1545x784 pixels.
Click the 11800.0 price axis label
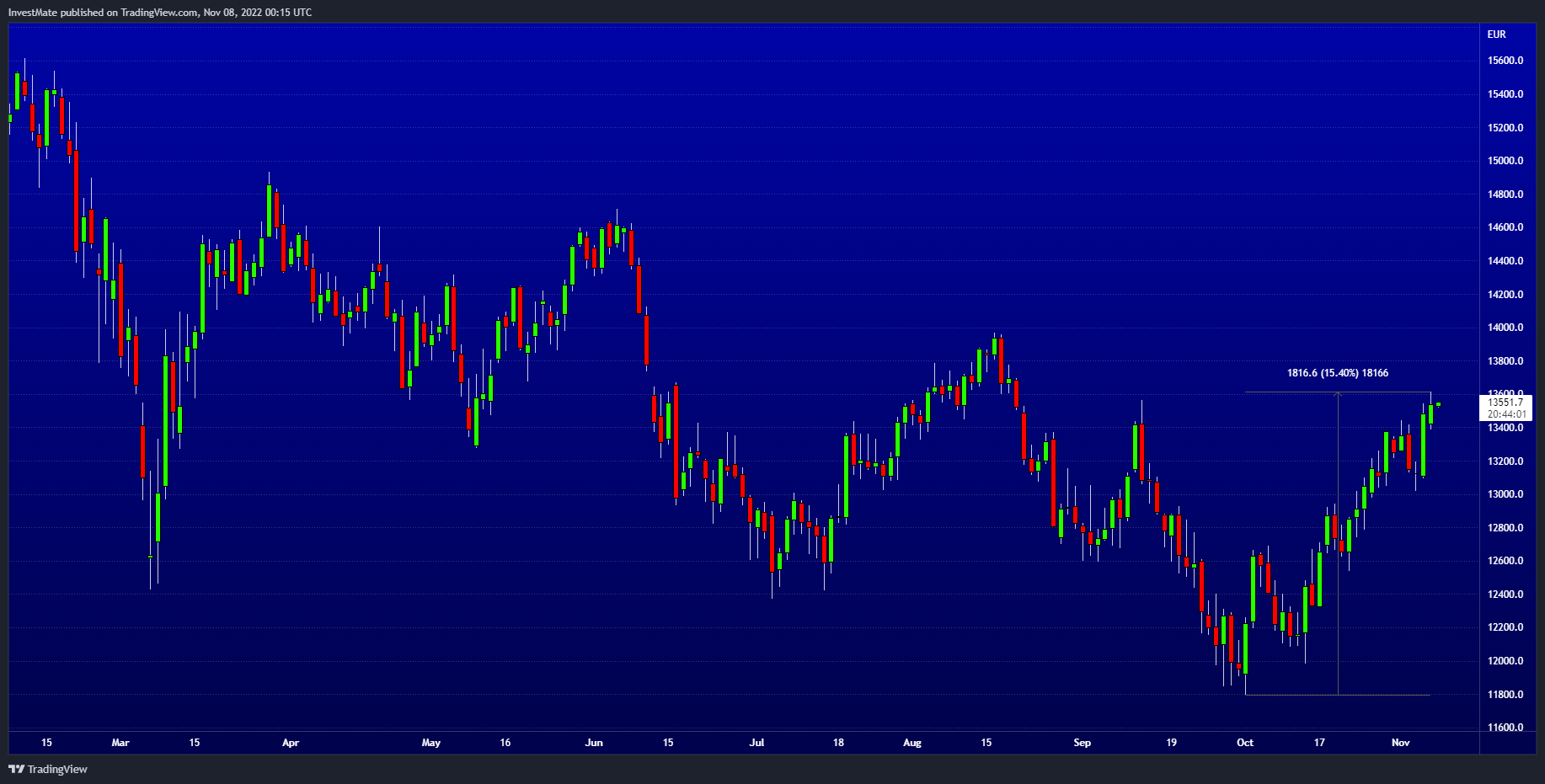click(x=1505, y=695)
